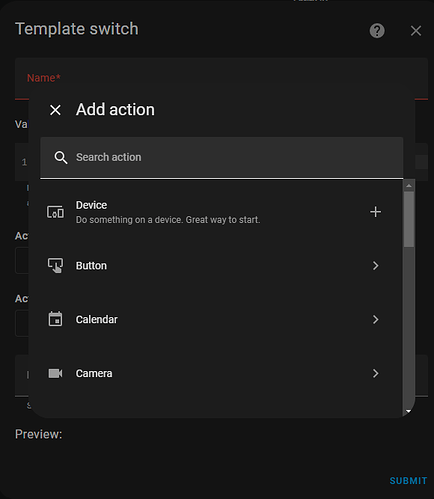The height and width of the screenshot is (499, 434).
Task: Click the Name required field
Action: pos(221,78)
